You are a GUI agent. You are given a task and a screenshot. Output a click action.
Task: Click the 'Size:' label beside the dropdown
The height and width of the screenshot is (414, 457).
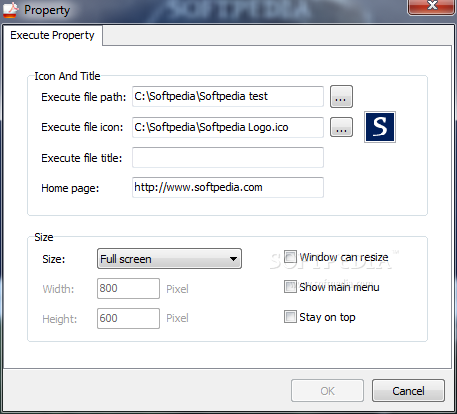(x=54, y=259)
